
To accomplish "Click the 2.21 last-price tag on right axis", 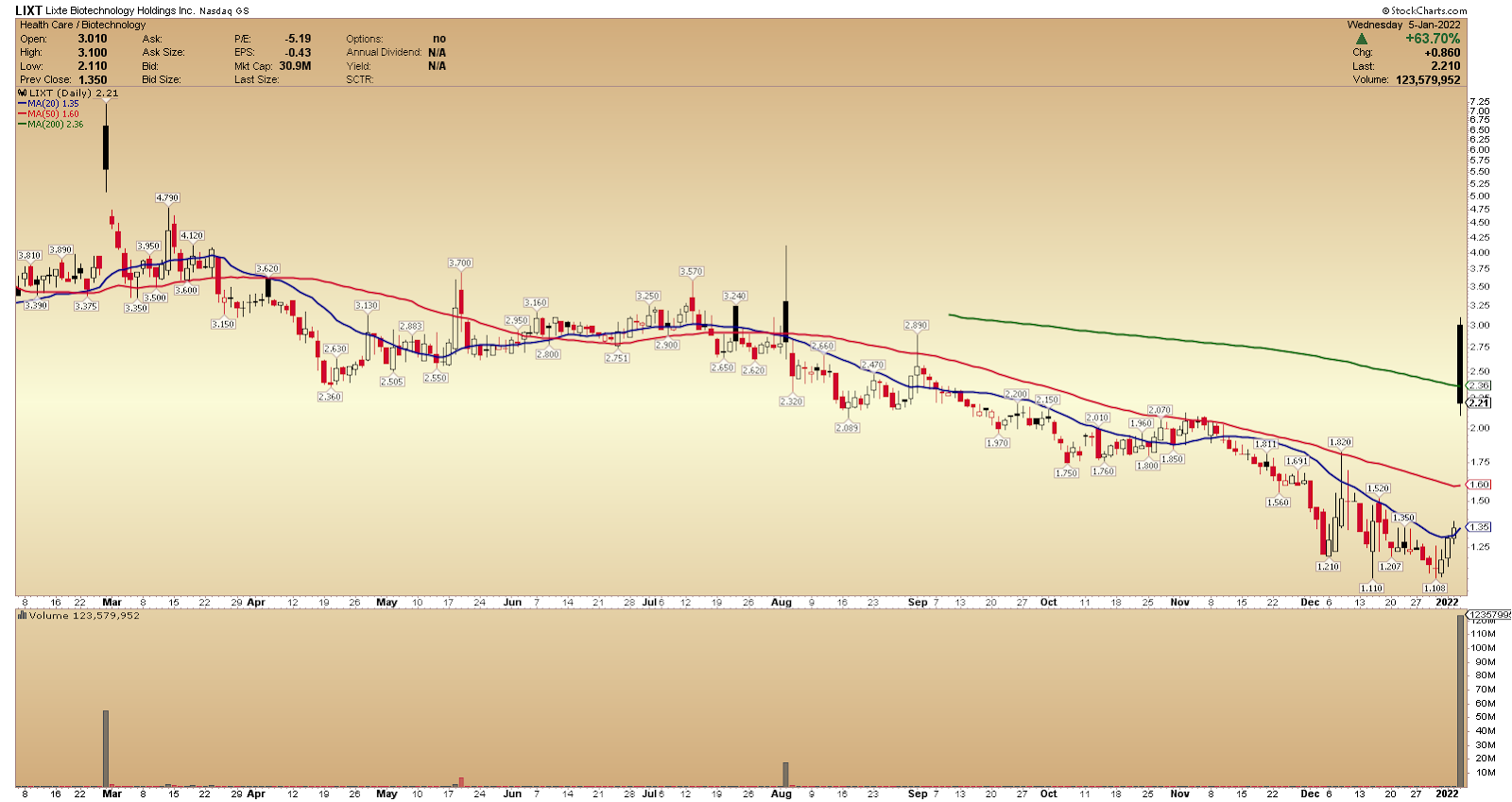I will (1479, 402).
